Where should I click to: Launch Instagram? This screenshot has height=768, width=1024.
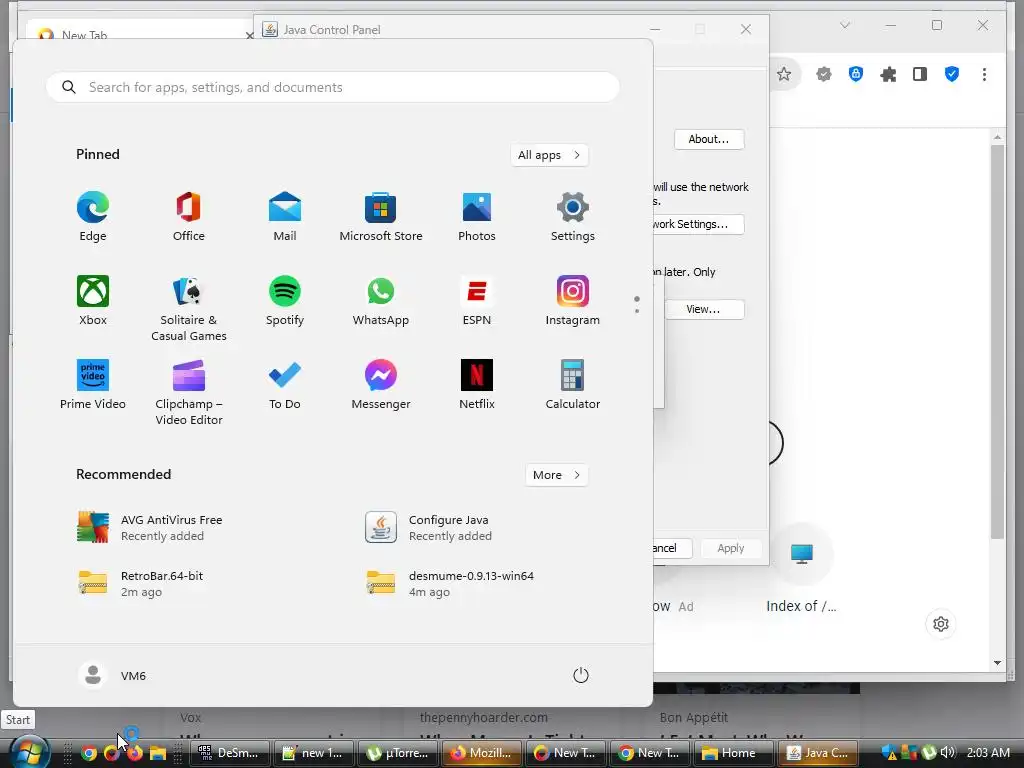click(x=573, y=300)
